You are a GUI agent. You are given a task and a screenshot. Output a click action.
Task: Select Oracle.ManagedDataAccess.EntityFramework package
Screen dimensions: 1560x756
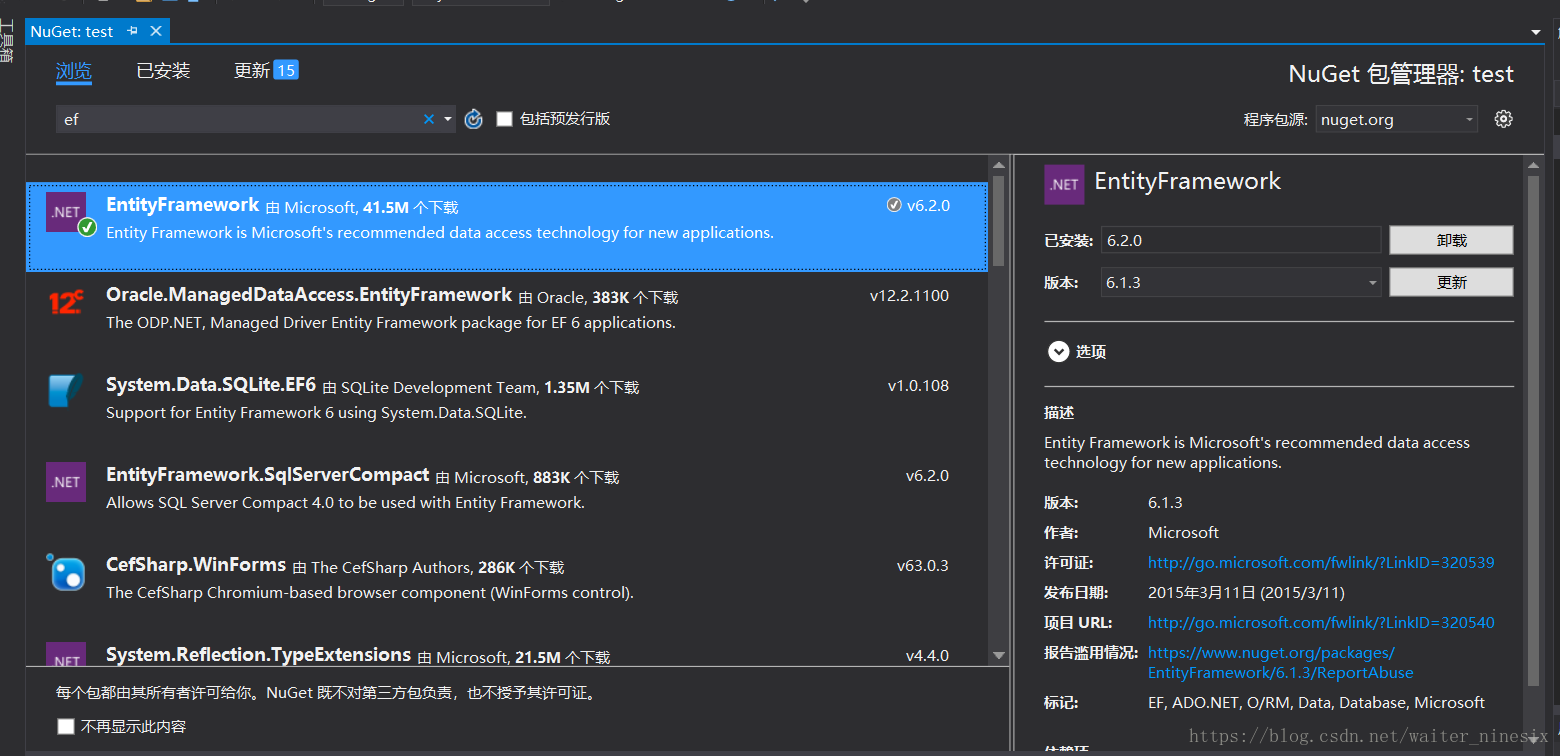(x=309, y=295)
